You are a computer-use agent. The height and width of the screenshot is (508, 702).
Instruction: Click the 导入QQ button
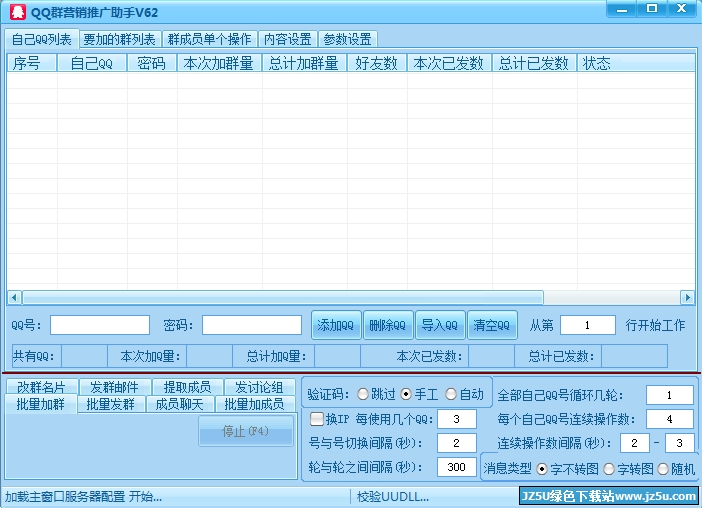[x=440, y=325]
